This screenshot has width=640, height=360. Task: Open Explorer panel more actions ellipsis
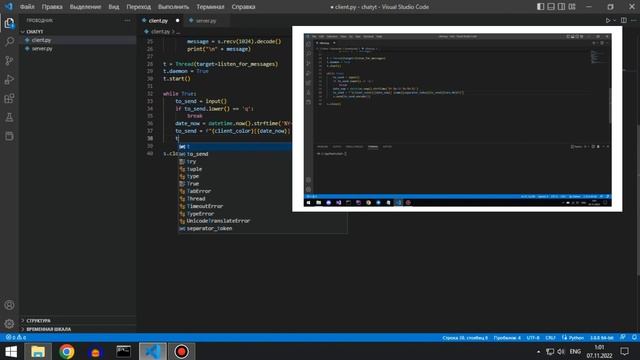[x=127, y=20]
